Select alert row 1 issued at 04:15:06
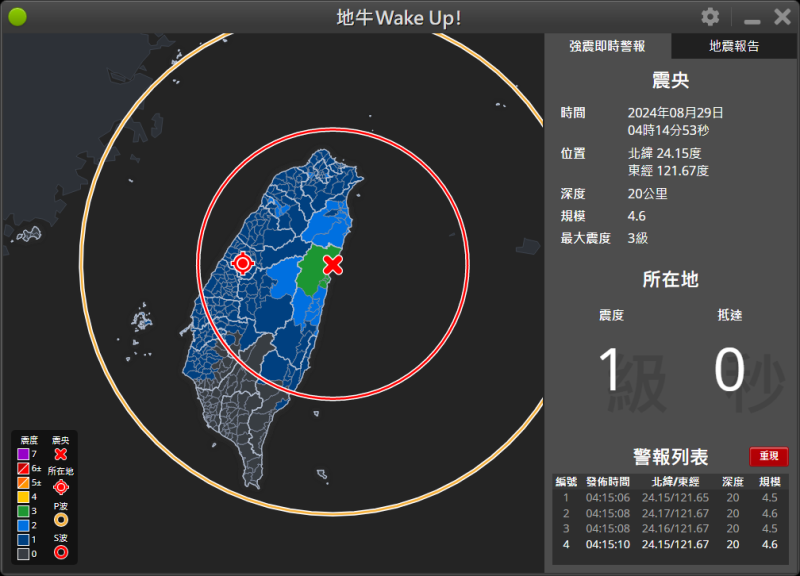This screenshot has width=800, height=576. (670, 497)
